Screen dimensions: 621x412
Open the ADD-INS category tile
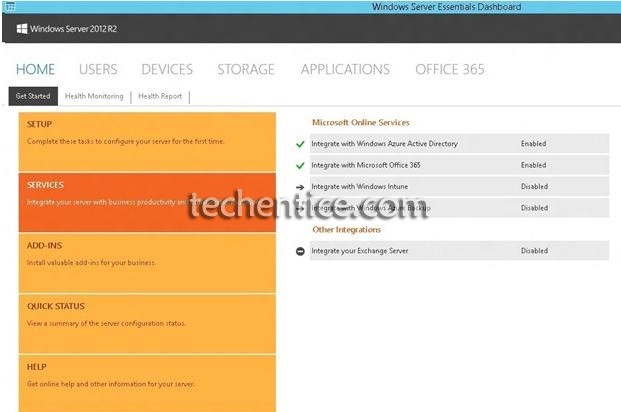pyautogui.click(x=147, y=263)
